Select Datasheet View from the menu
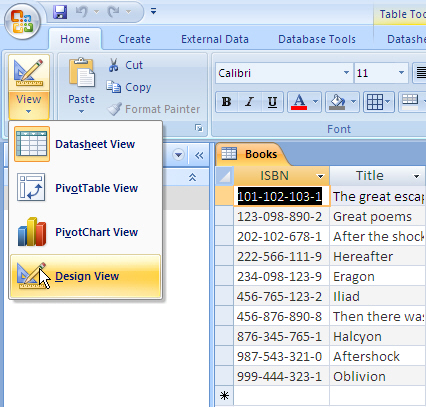 [x=85, y=144]
